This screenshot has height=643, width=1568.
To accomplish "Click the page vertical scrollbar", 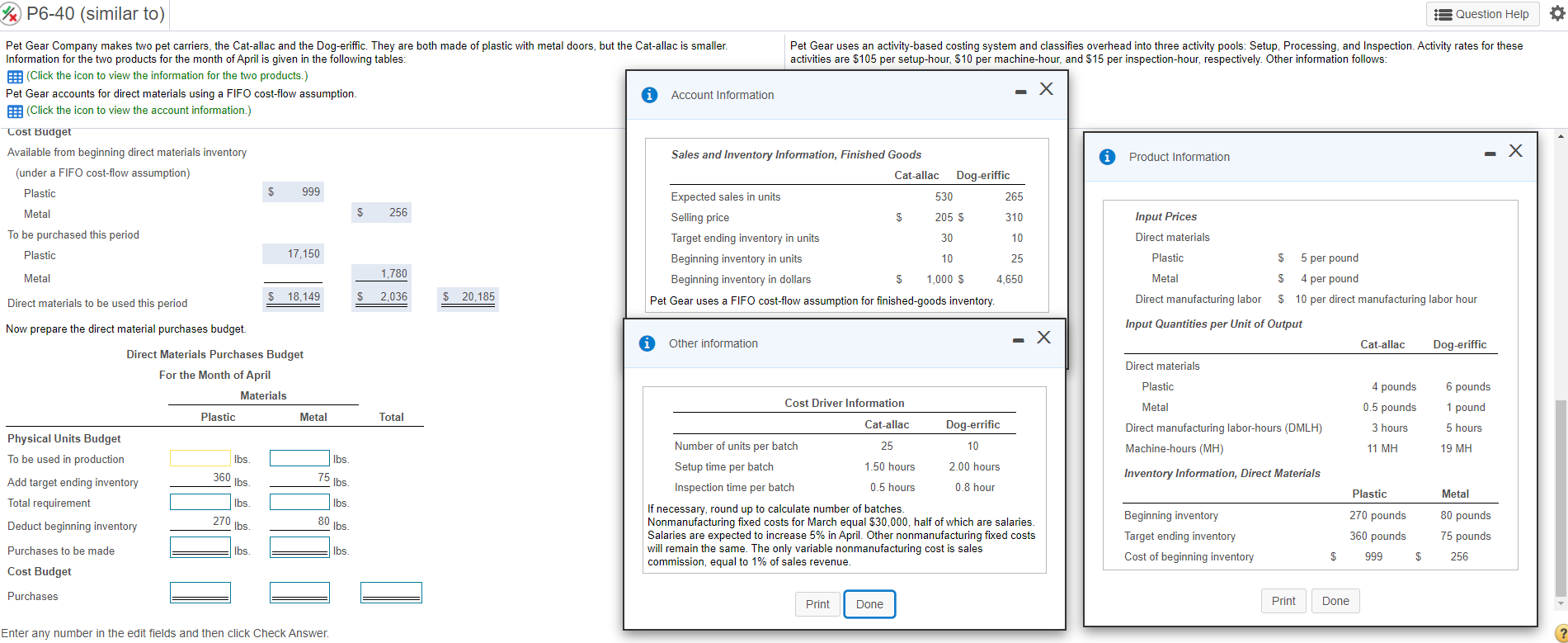I will pos(1560,498).
